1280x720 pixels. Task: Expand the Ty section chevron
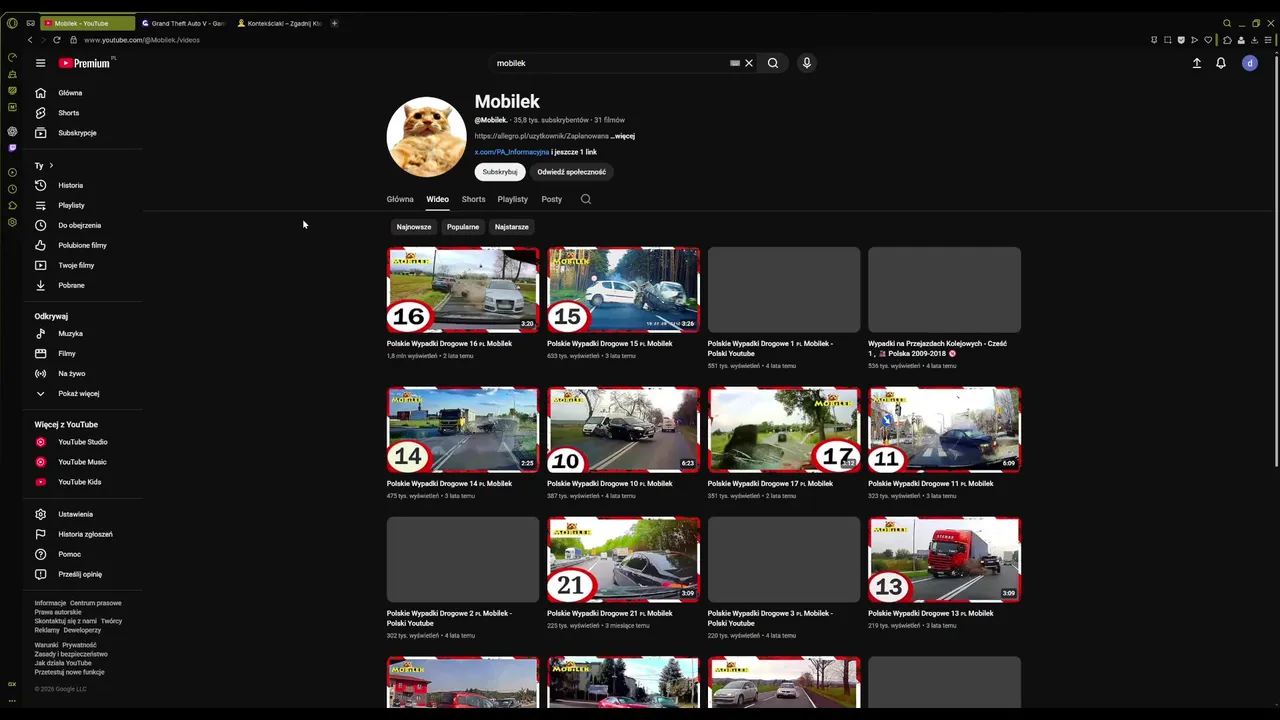pyautogui.click(x=51, y=165)
